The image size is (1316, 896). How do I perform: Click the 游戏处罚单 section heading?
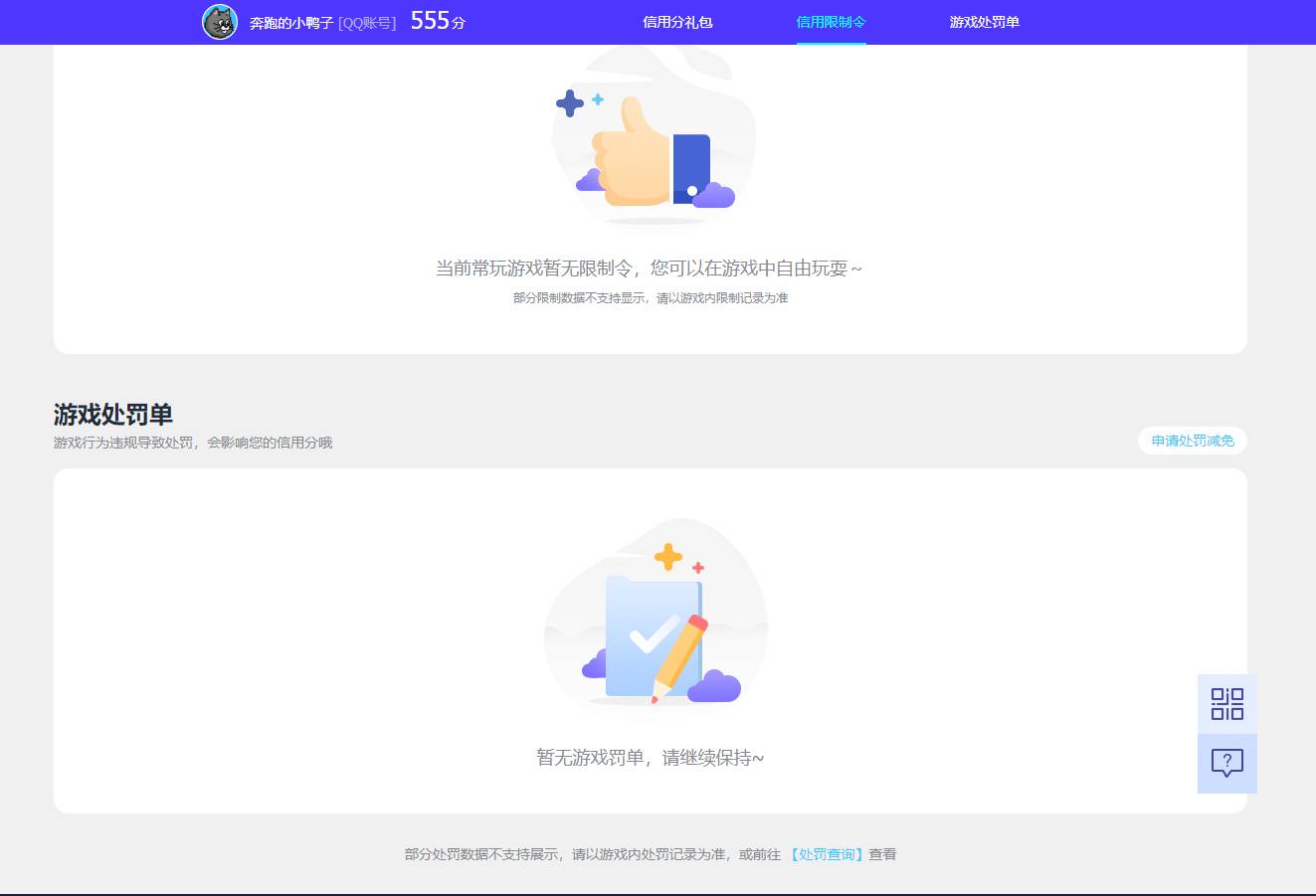point(110,415)
